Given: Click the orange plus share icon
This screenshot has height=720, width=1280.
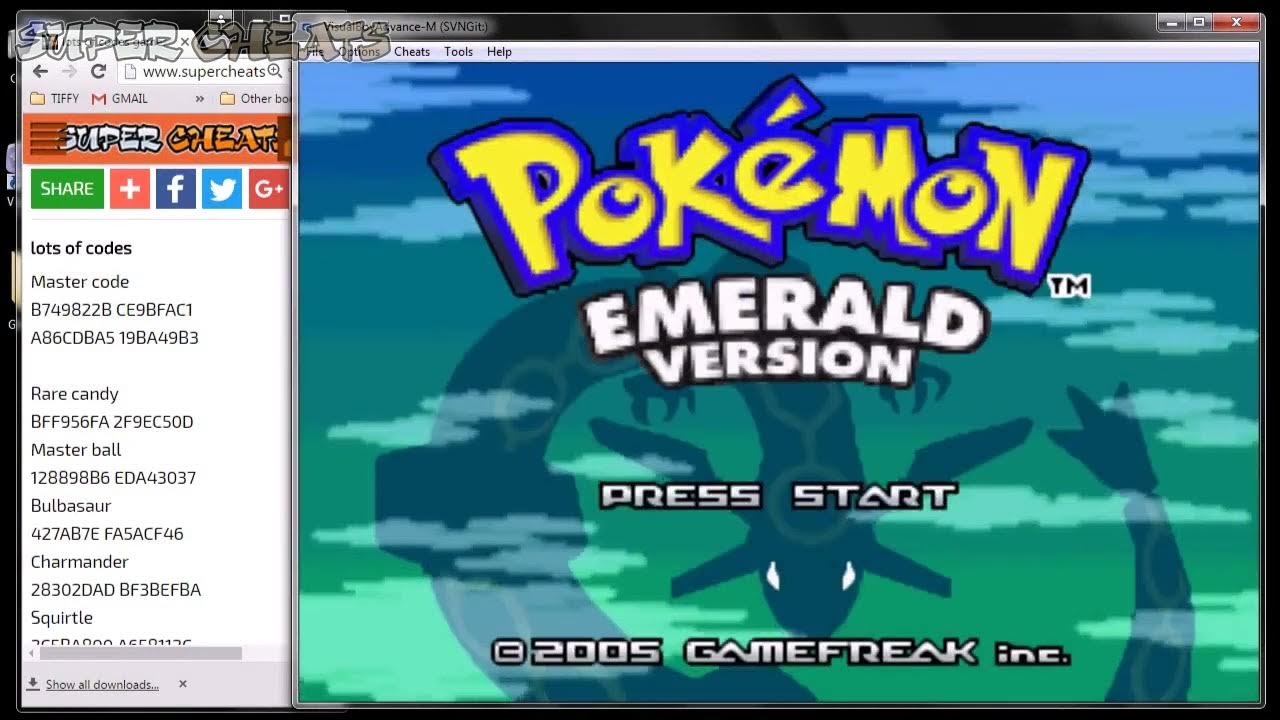Looking at the screenshot, I should tap(130, 188).
